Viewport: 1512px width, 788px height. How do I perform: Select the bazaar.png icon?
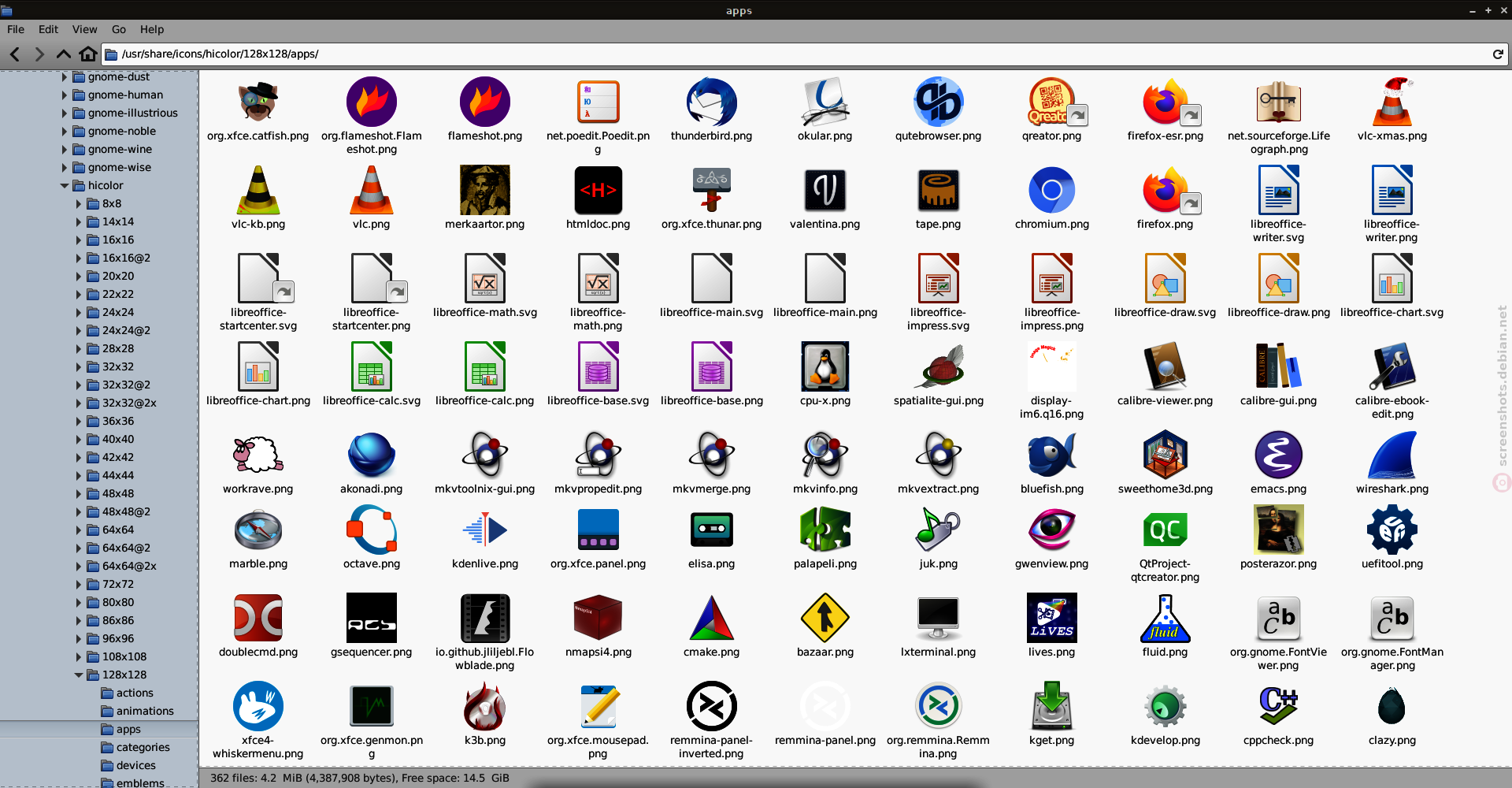pyautogui.click(x=825, y=619)
